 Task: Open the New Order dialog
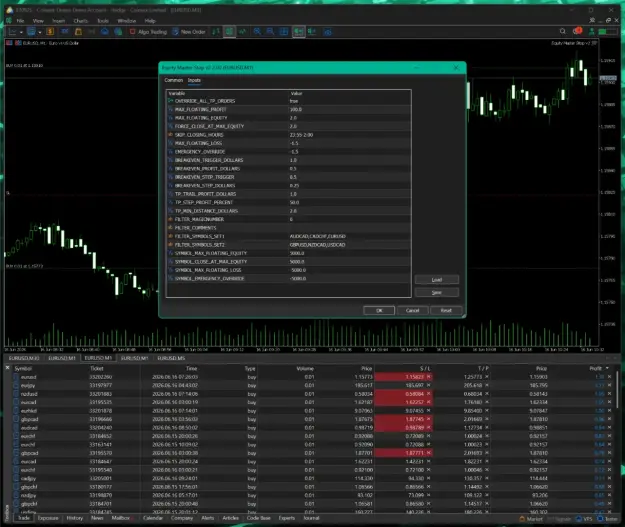click(x=189, y=31)
